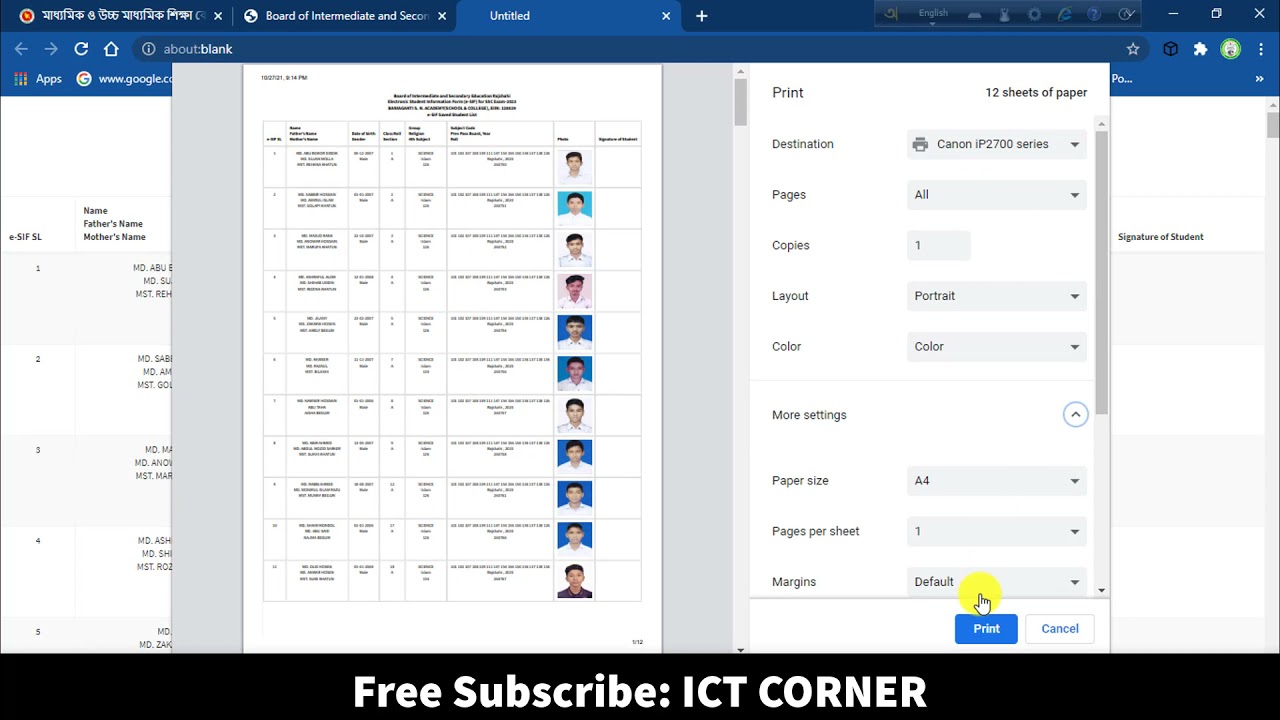
Task: Choose a Paper size from the A4 dropdown
Action: [x=996, y=481]
